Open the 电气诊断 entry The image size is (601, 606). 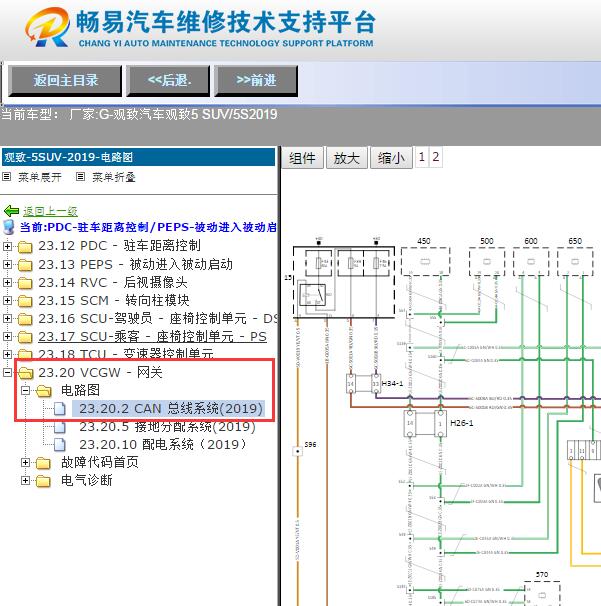pos(87,480)
